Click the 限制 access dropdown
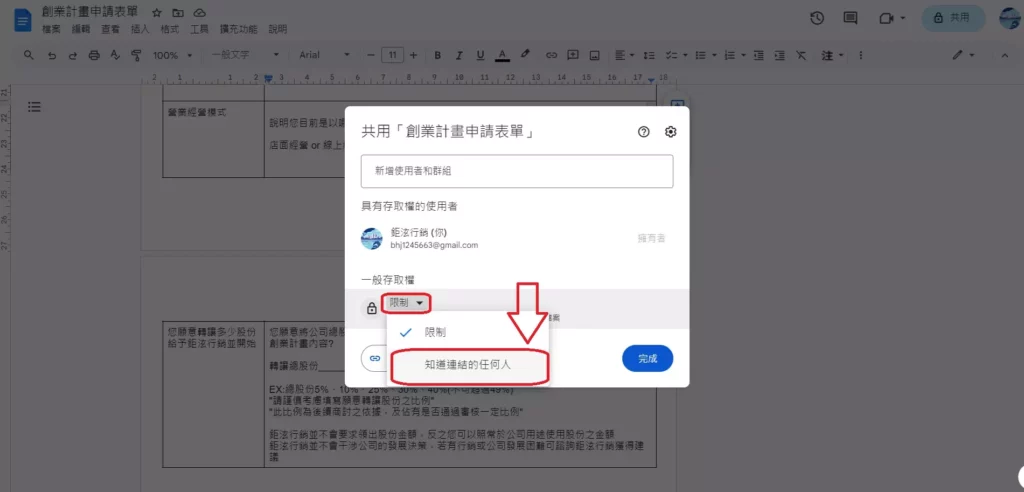Image resolution: width=1024 pixels, height=492 pixels. coord(406,303)
